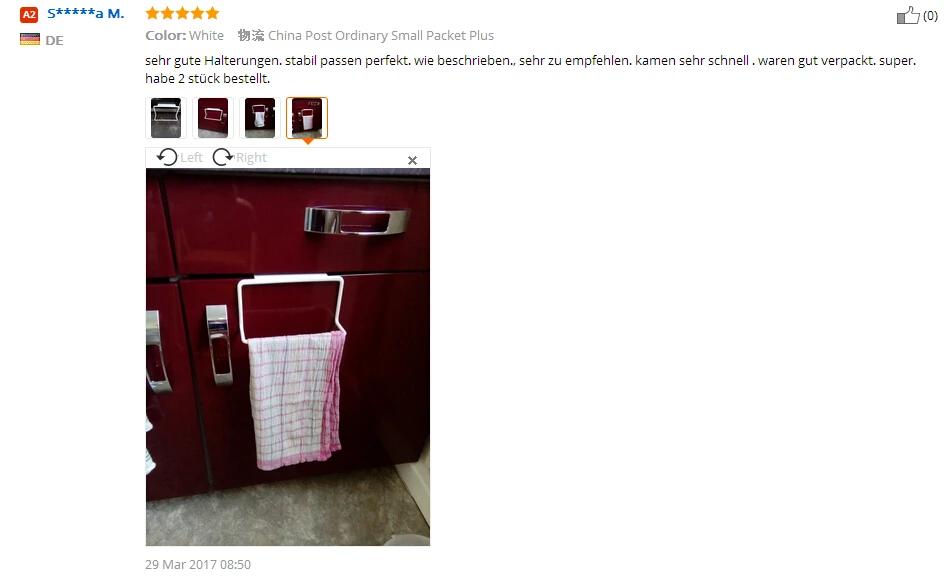Open the second review photo thumbnail

213,118
